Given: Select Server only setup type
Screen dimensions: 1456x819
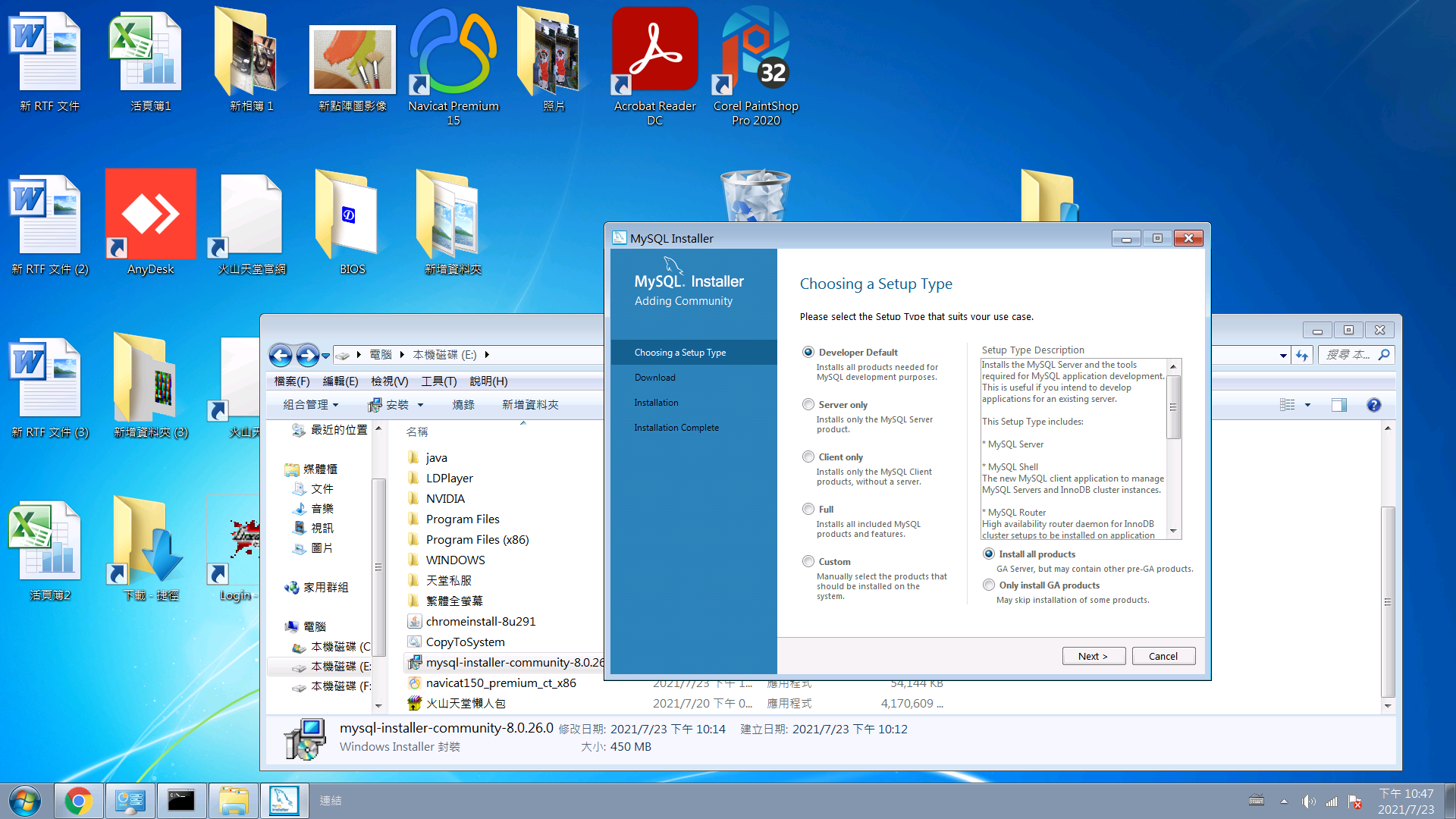Looking at the screenshot, I should click(x=808, y=404).
